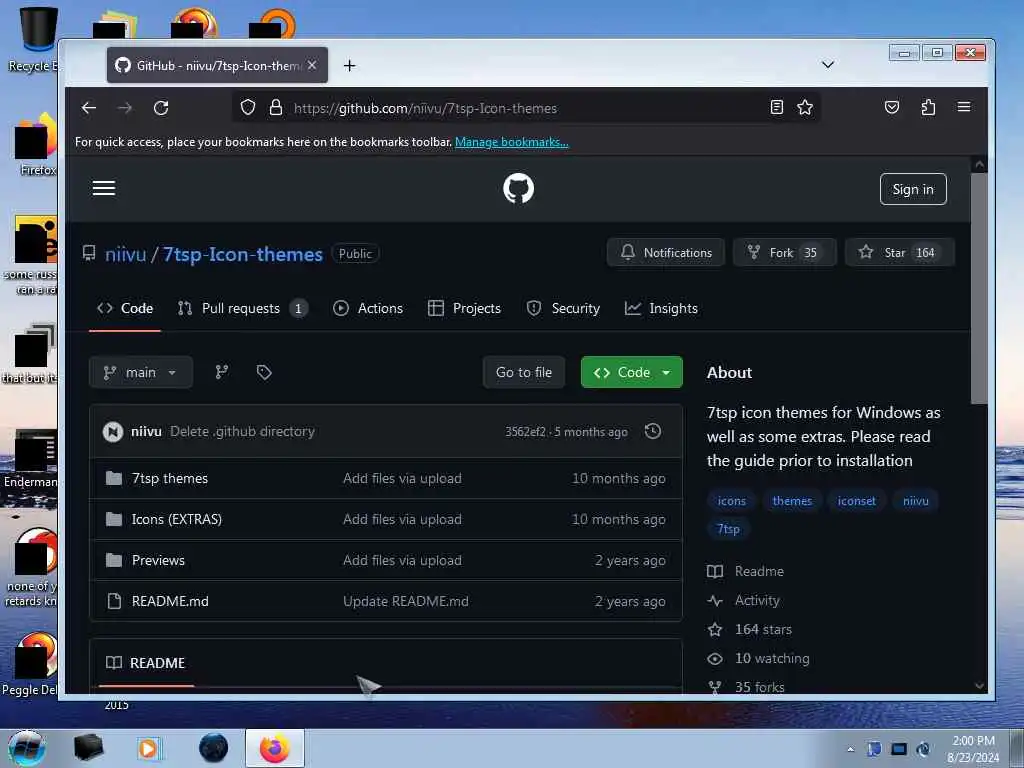Viewport: 1024px width, 768px height.
Task: Open the Delete .github directory commit
Action: (242, 432)
